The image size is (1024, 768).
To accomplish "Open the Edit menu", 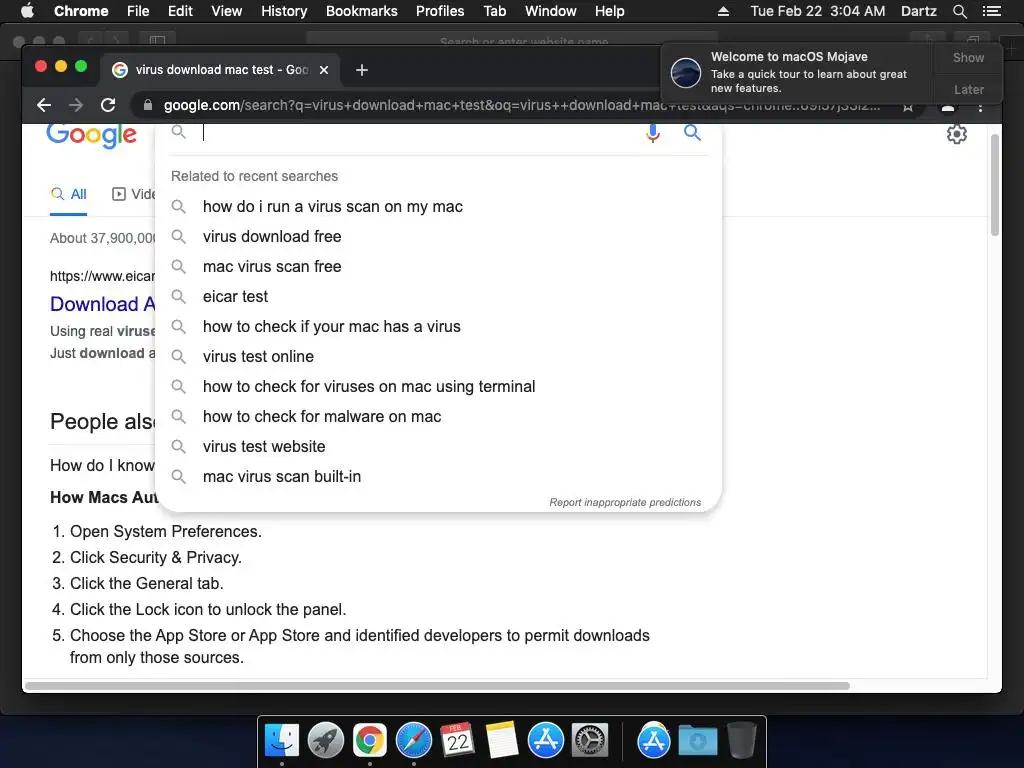I will (x=180, y=11).
